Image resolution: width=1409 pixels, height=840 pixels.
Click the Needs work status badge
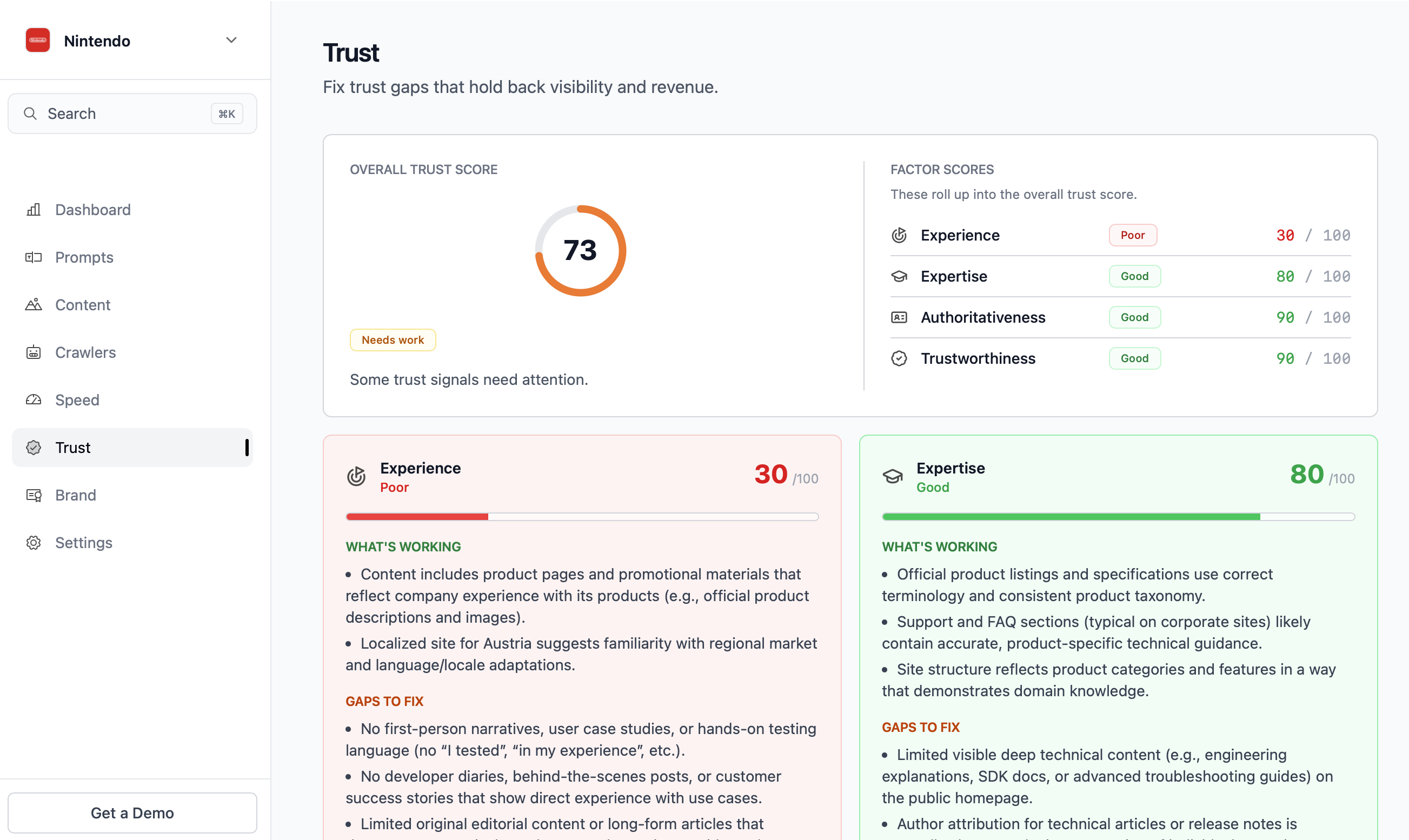393,339
